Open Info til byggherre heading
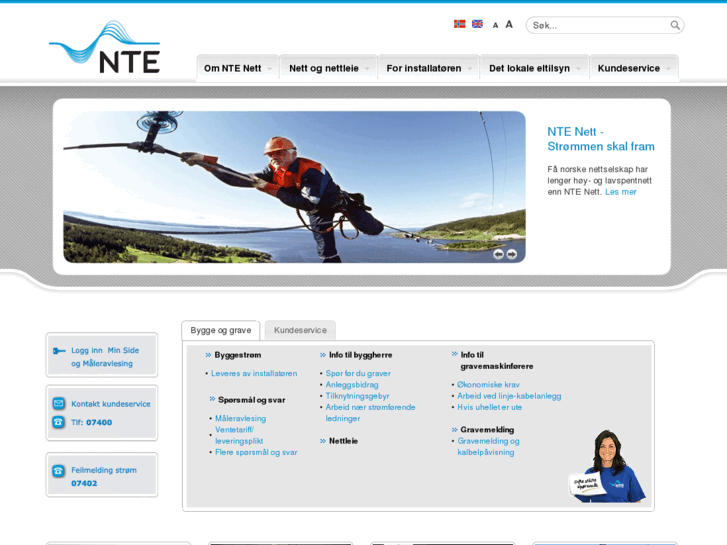Viewport: 727px width, 545px height. (360, 355)
